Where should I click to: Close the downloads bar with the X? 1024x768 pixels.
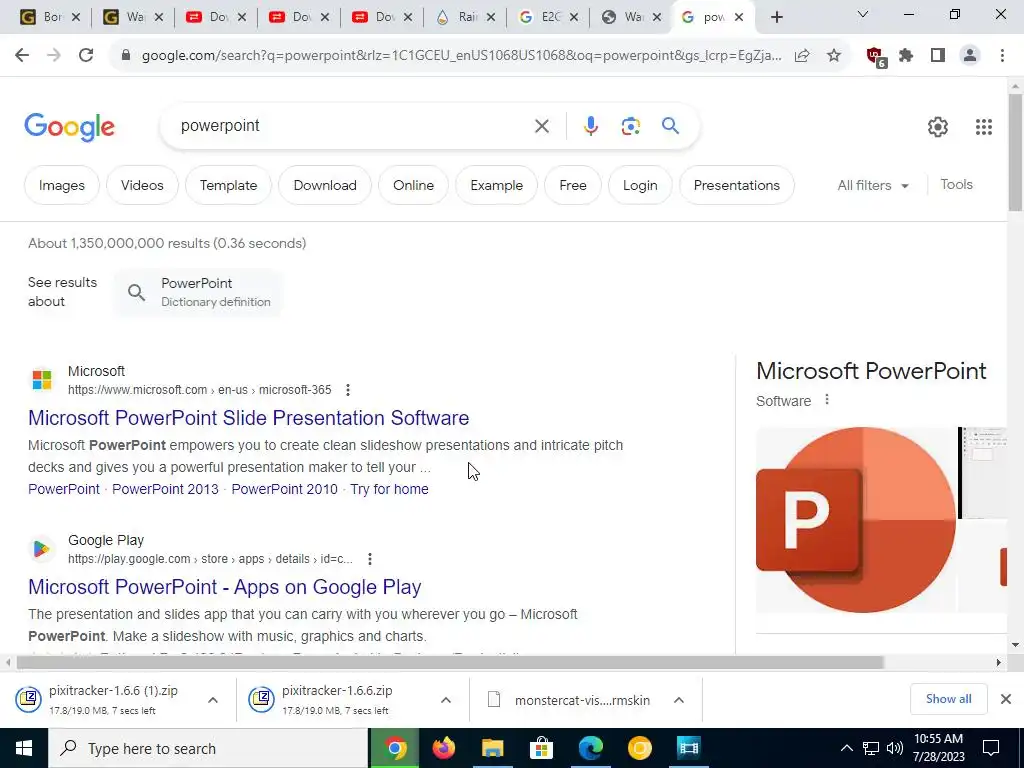(x=1006, y=699)
